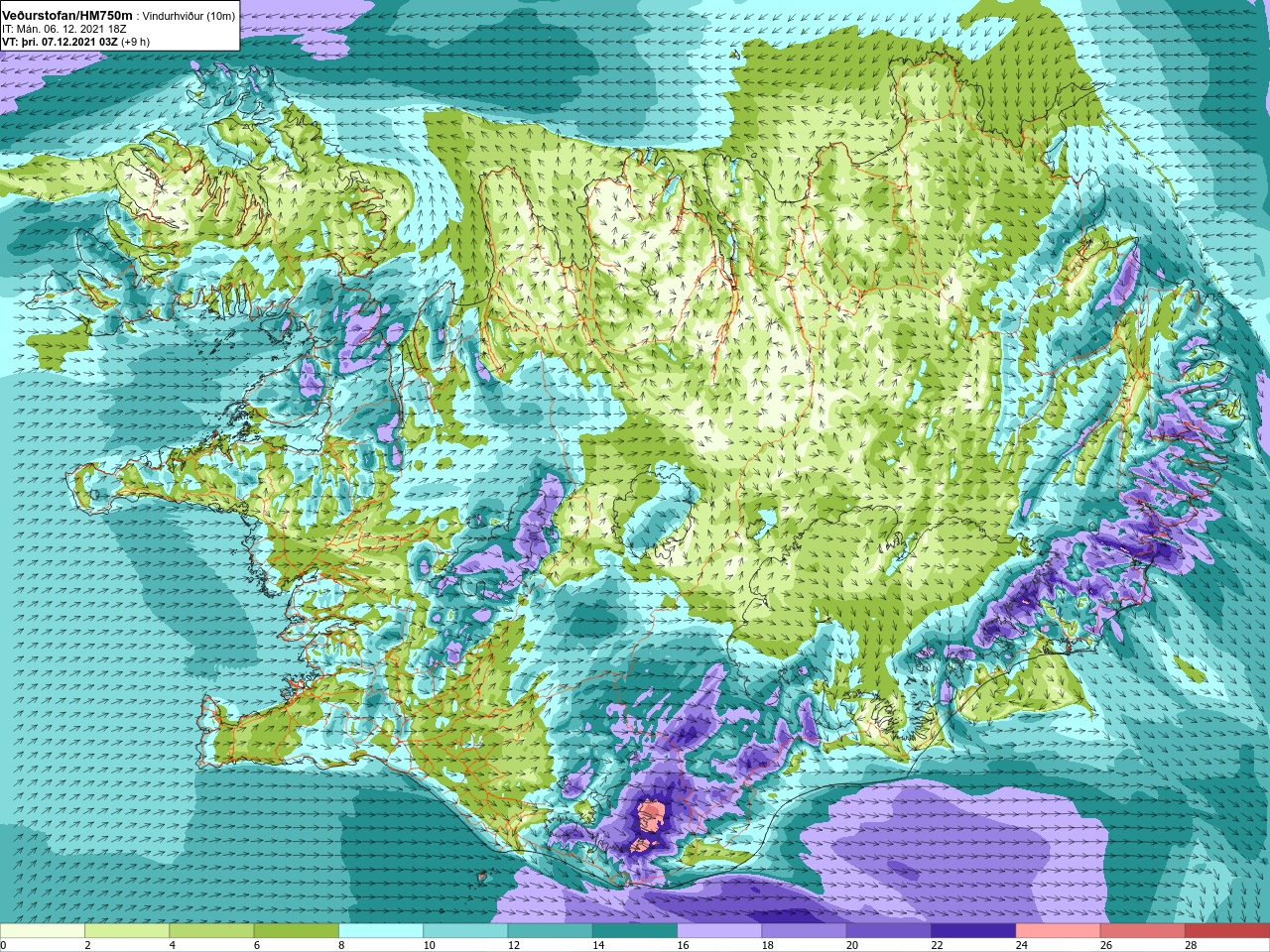Click the medium purple 18–20 legend swatch

804,930
